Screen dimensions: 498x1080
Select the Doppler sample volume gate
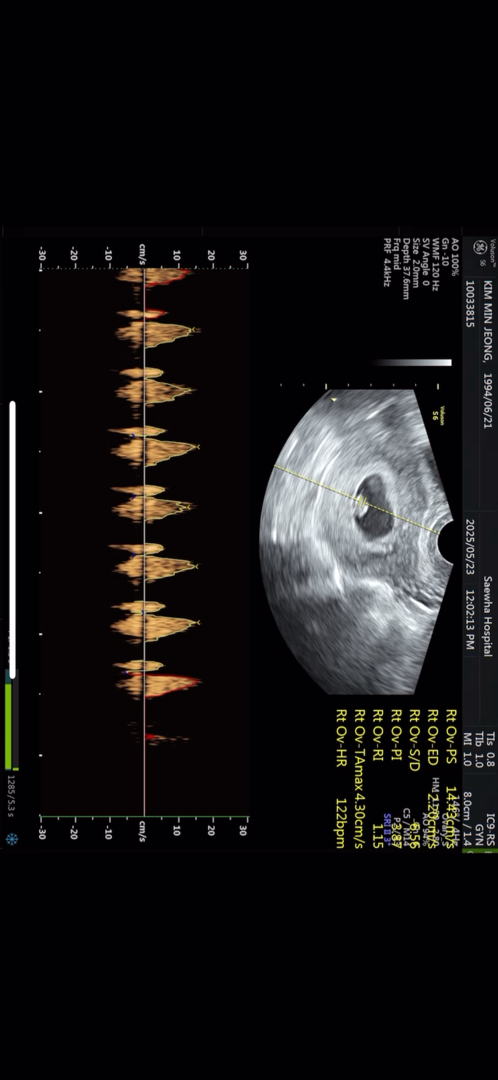coord(362,502)
